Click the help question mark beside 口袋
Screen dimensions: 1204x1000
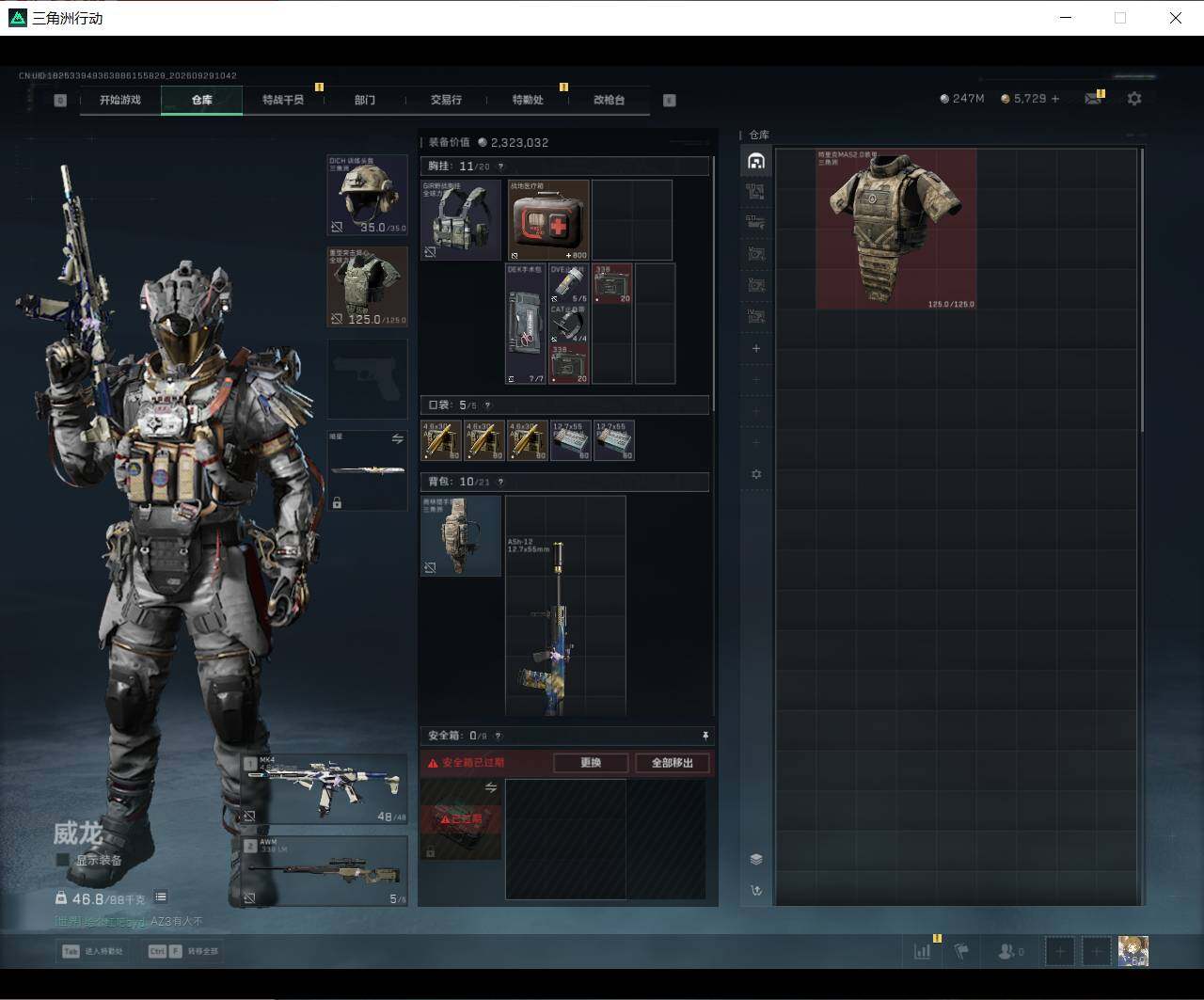[x=487, y=405]
